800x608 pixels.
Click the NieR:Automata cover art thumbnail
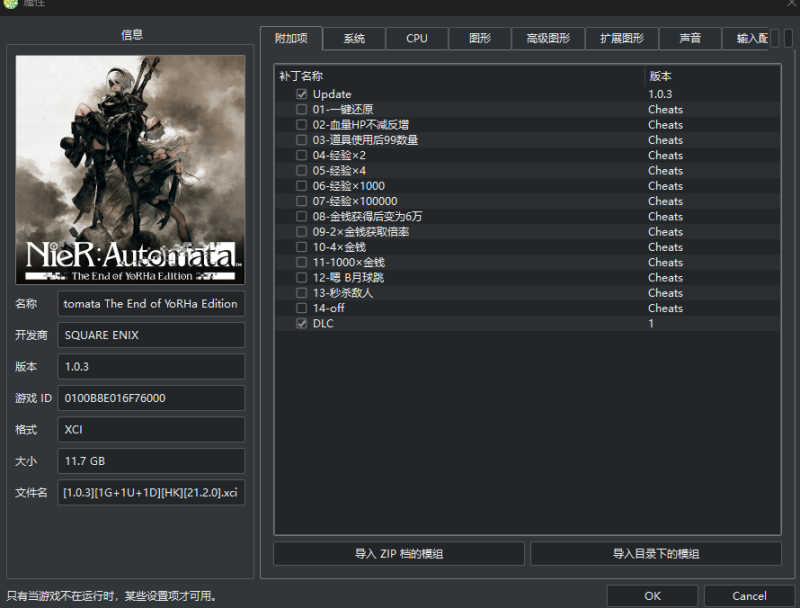[x=130, y=170]
